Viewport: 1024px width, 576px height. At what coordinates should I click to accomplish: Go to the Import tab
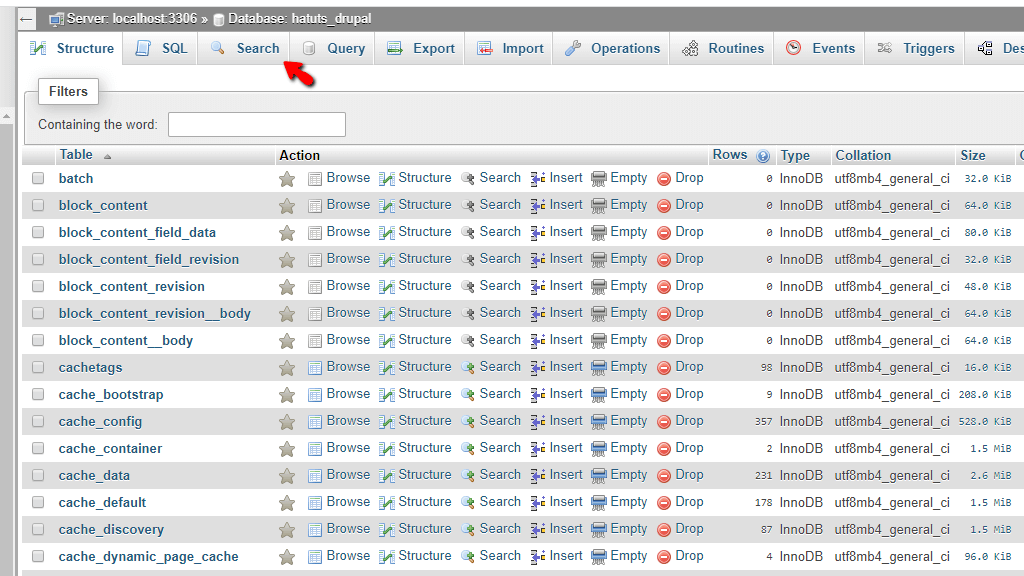point(509,48)
